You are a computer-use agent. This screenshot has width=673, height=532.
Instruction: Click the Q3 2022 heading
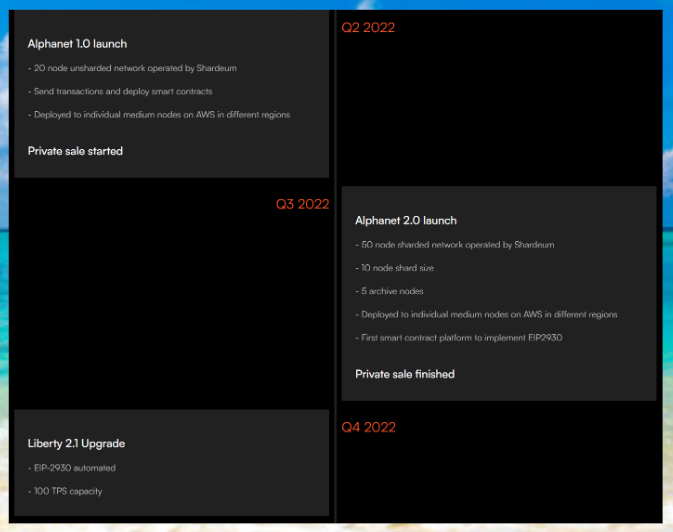[x=303, y=204]
